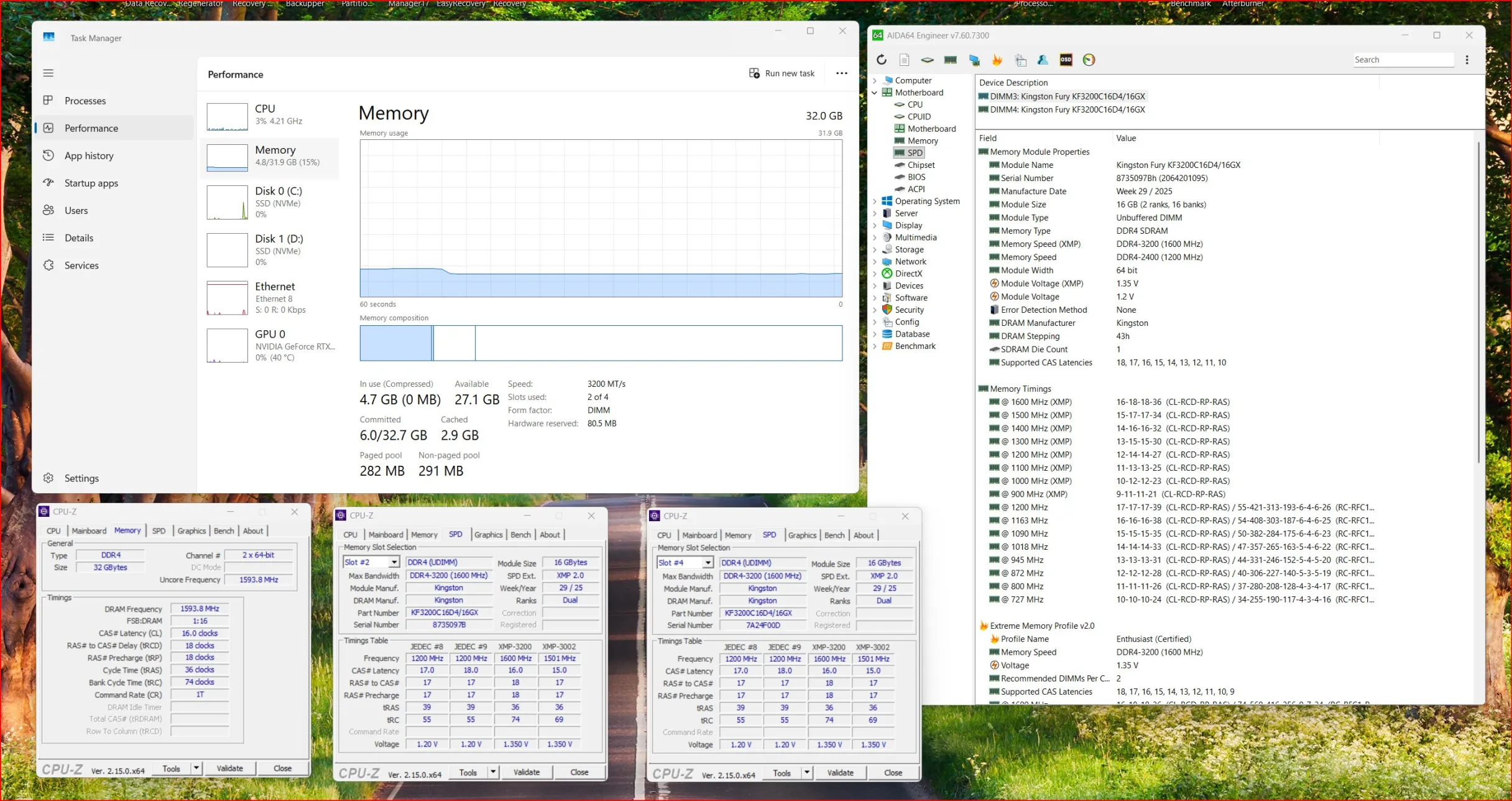Switch to the Mainboard tab in leftmost CPU-Z
Screen dimensions: 1512x801
coord(89,530)
